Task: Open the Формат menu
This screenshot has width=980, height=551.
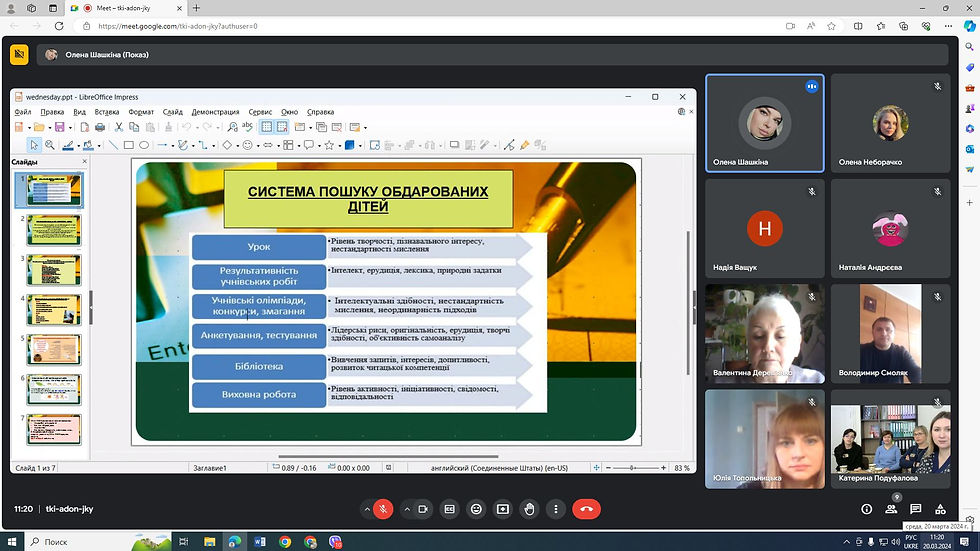Action: click(x=141, y=112)
